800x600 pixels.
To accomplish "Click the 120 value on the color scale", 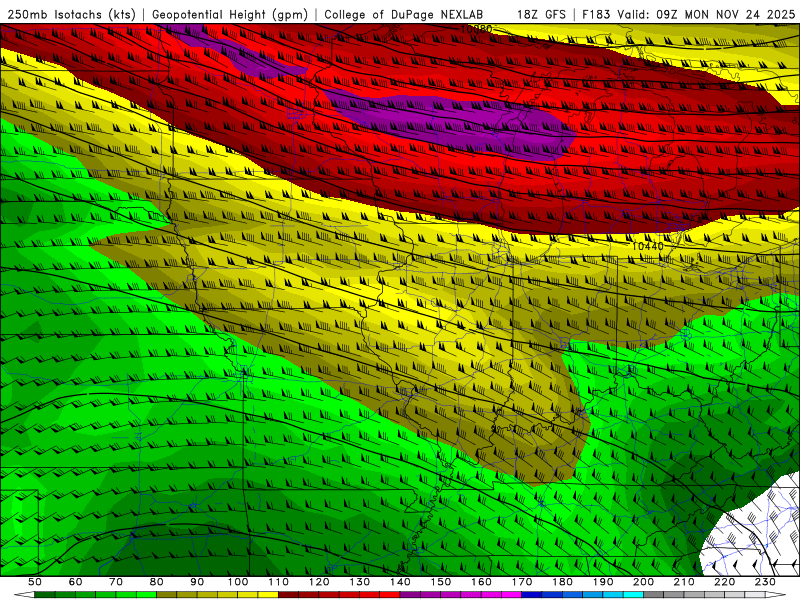I will [319, 582].
